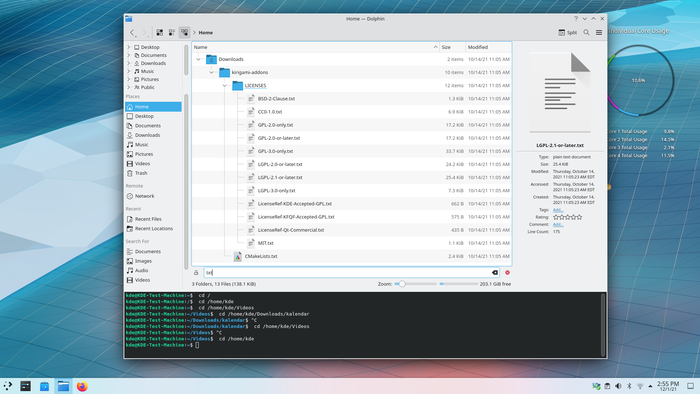
Task: Launch Firefox from the taskbar
Action: coord(82,386)
